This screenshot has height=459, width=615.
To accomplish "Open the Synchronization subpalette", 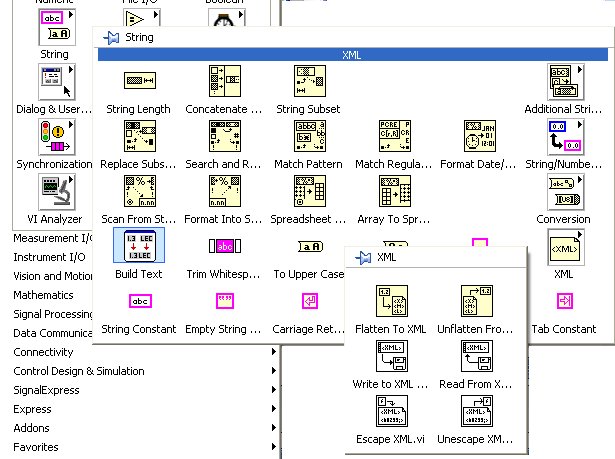I will coord(57,137).
